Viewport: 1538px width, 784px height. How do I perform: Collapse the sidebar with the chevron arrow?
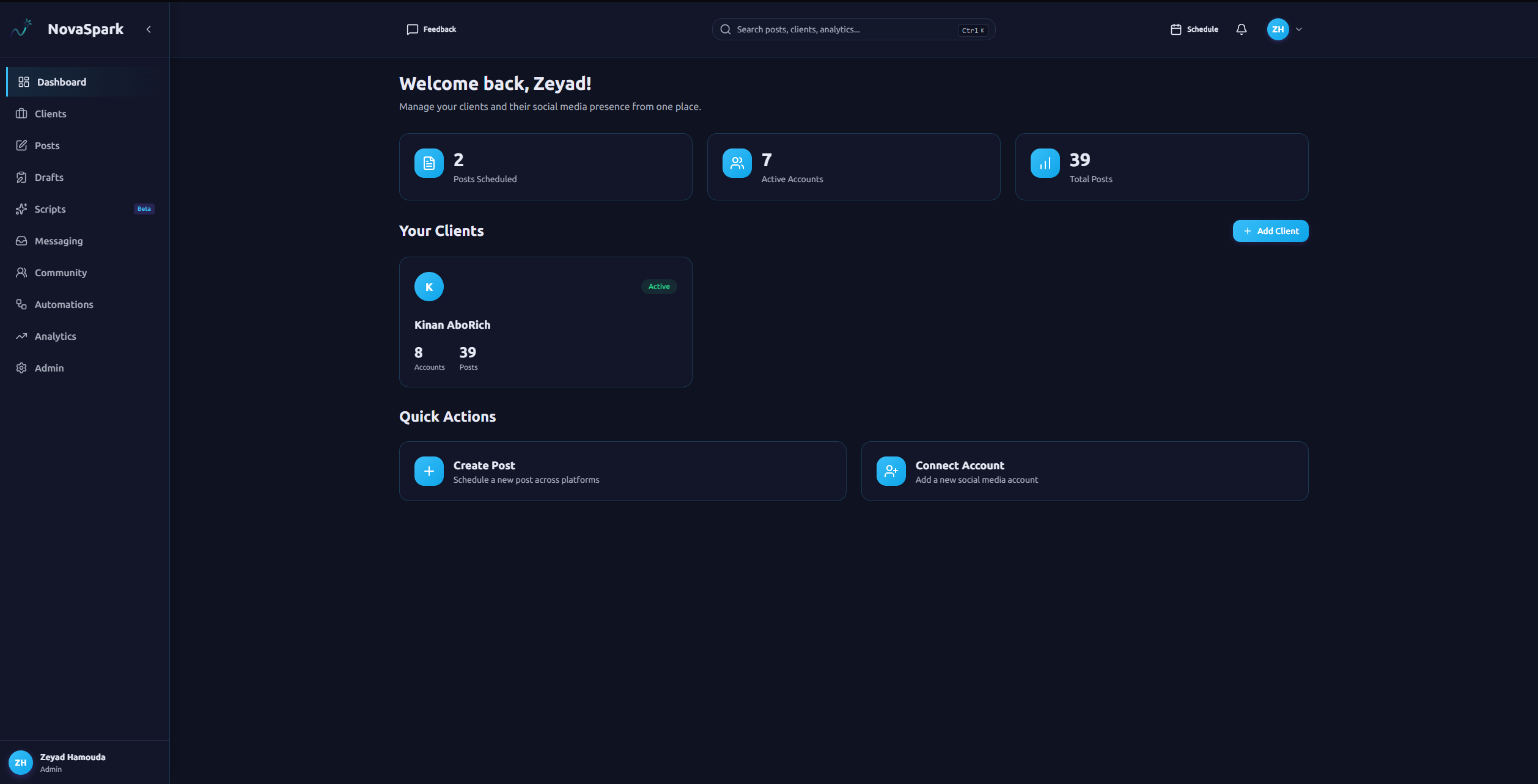coord(149,29)
